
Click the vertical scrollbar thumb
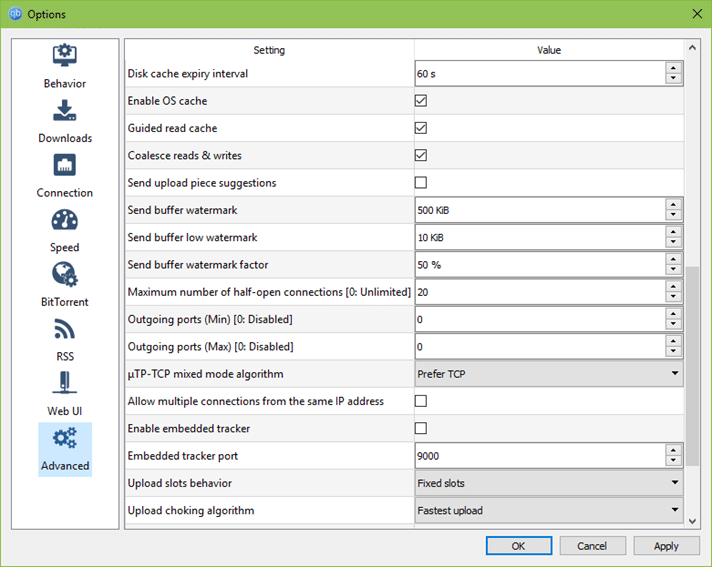(x=692, y=366)
